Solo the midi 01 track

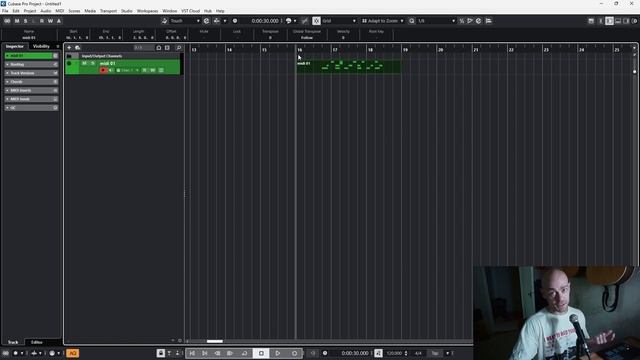tap(93, 63)
